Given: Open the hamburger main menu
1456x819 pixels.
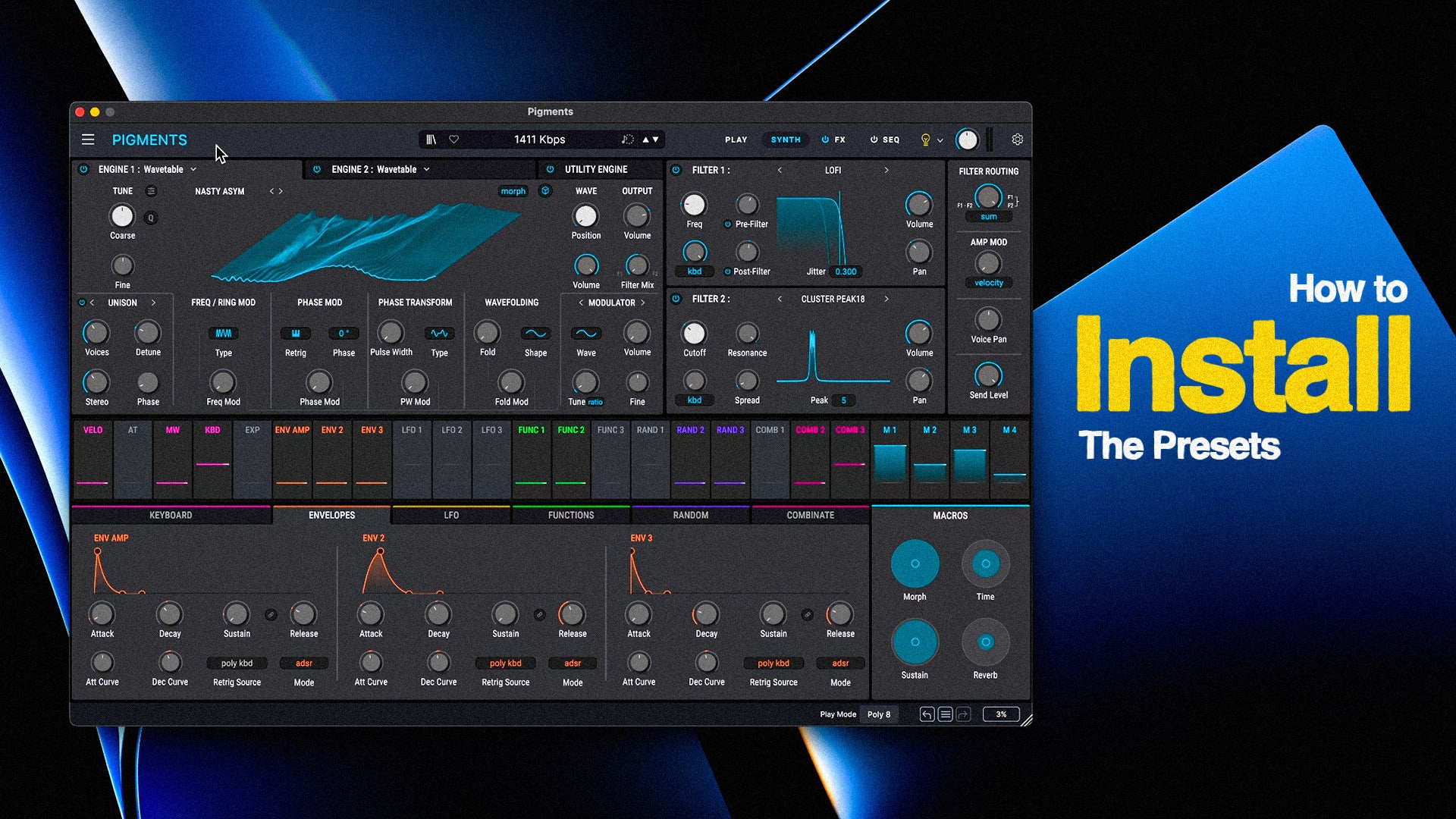Looking at the screenshot, I should coord(88,140).
